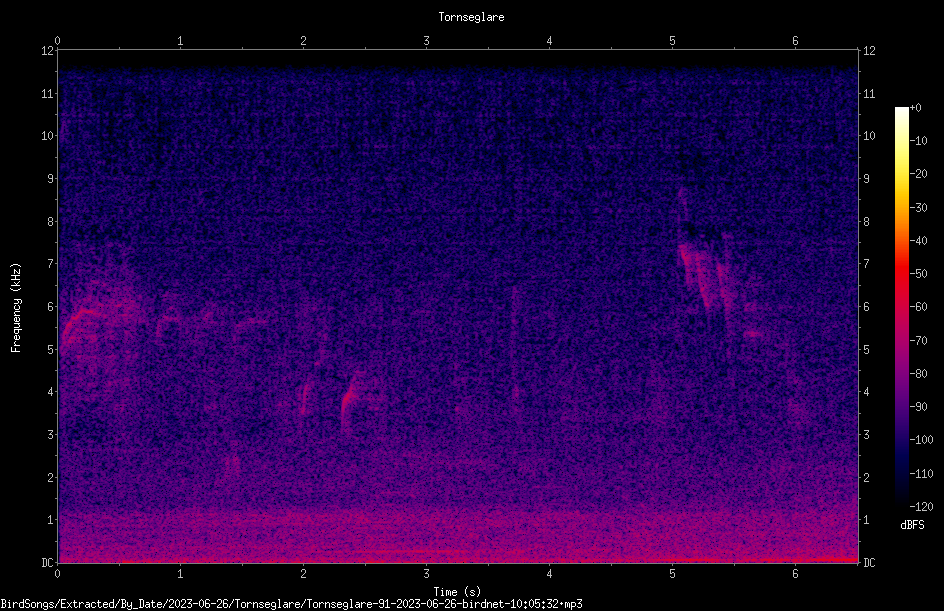Click the 3 second tick on the top time axis

click(426, 41)
